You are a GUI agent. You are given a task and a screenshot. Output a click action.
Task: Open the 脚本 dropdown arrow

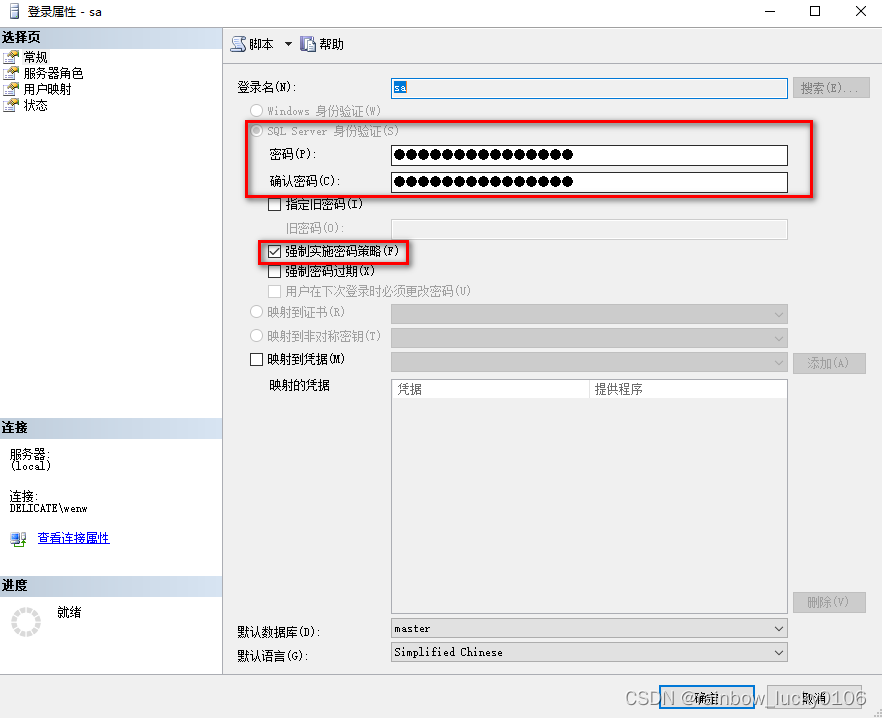[288, 44]
